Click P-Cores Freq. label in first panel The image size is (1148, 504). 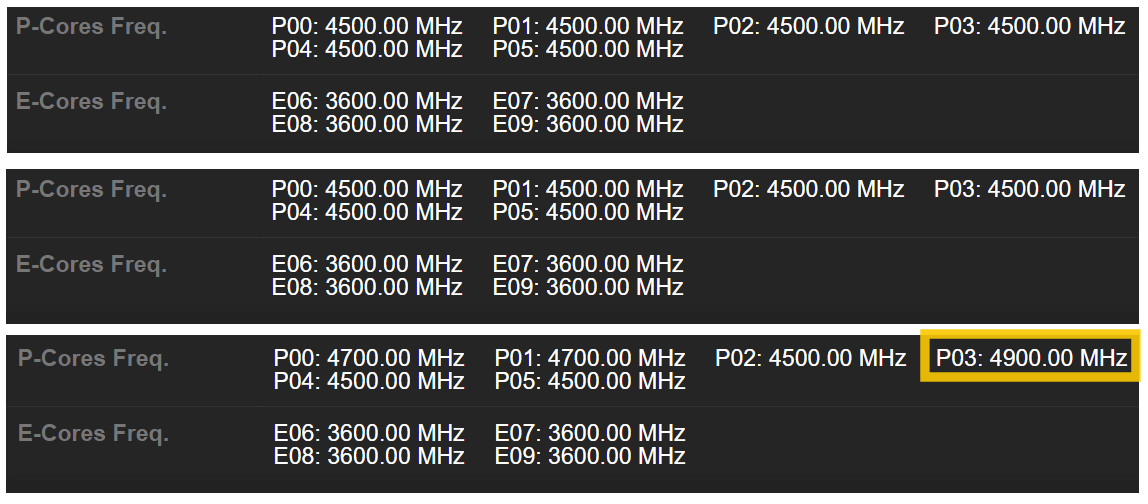[92, 27]
